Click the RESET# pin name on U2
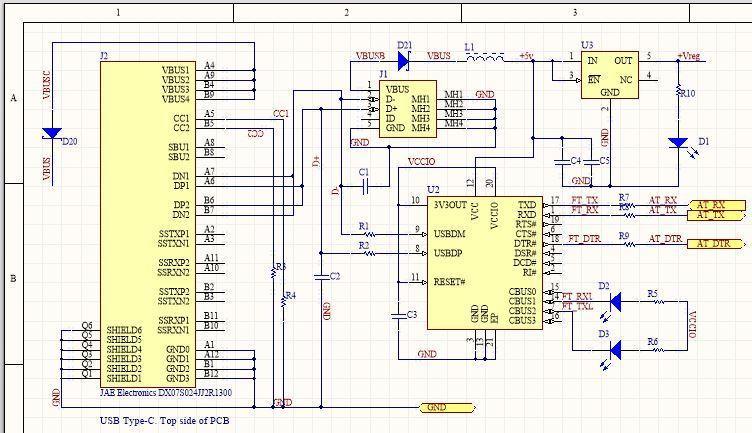 click(x=449, y=281)
